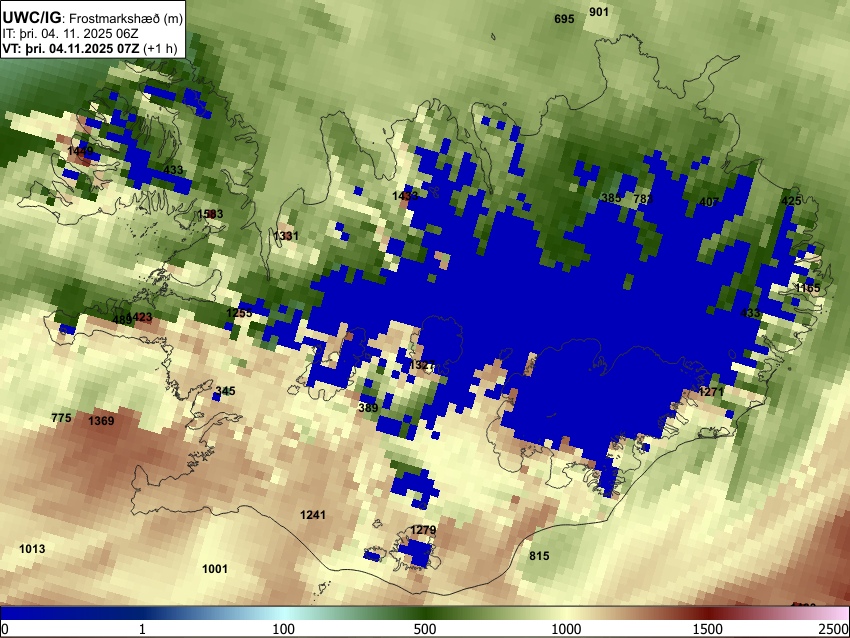
Task: Click the color scale label 0
Action: click(x=5, y=630)
